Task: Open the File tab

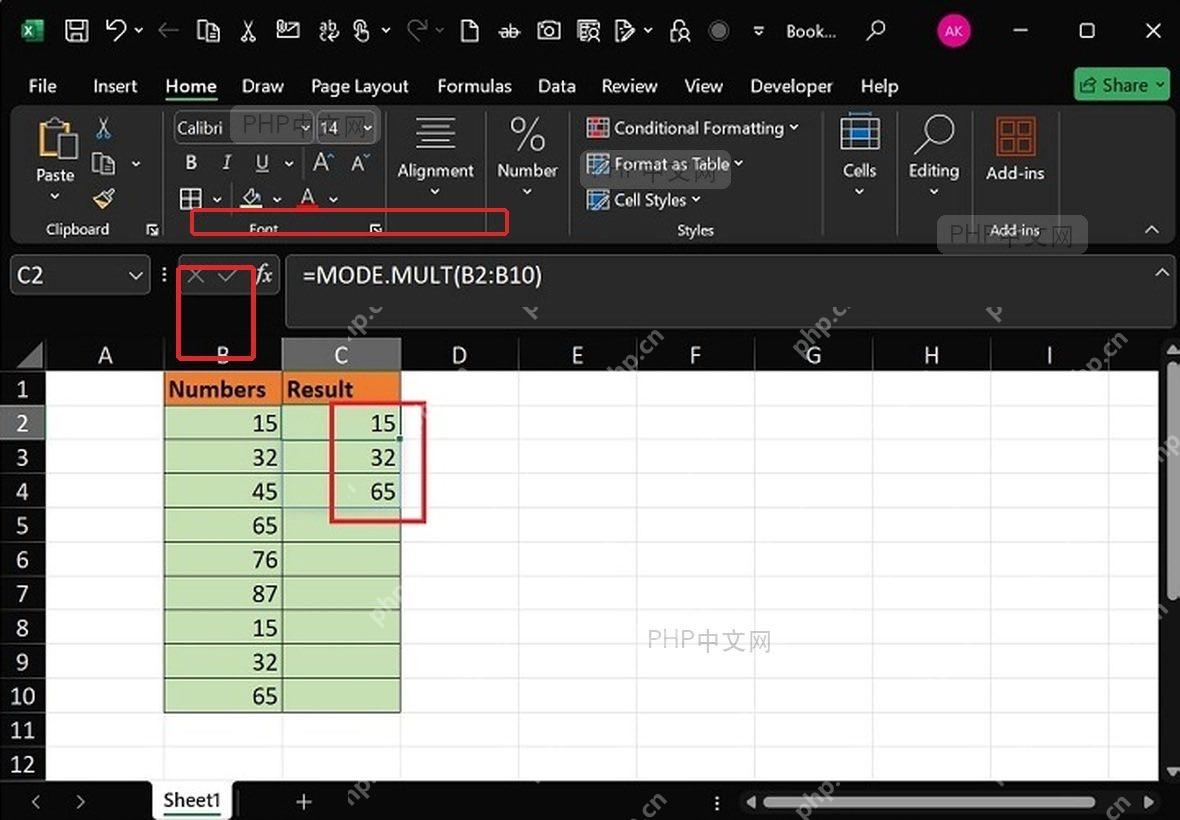Action: point(42,87)
